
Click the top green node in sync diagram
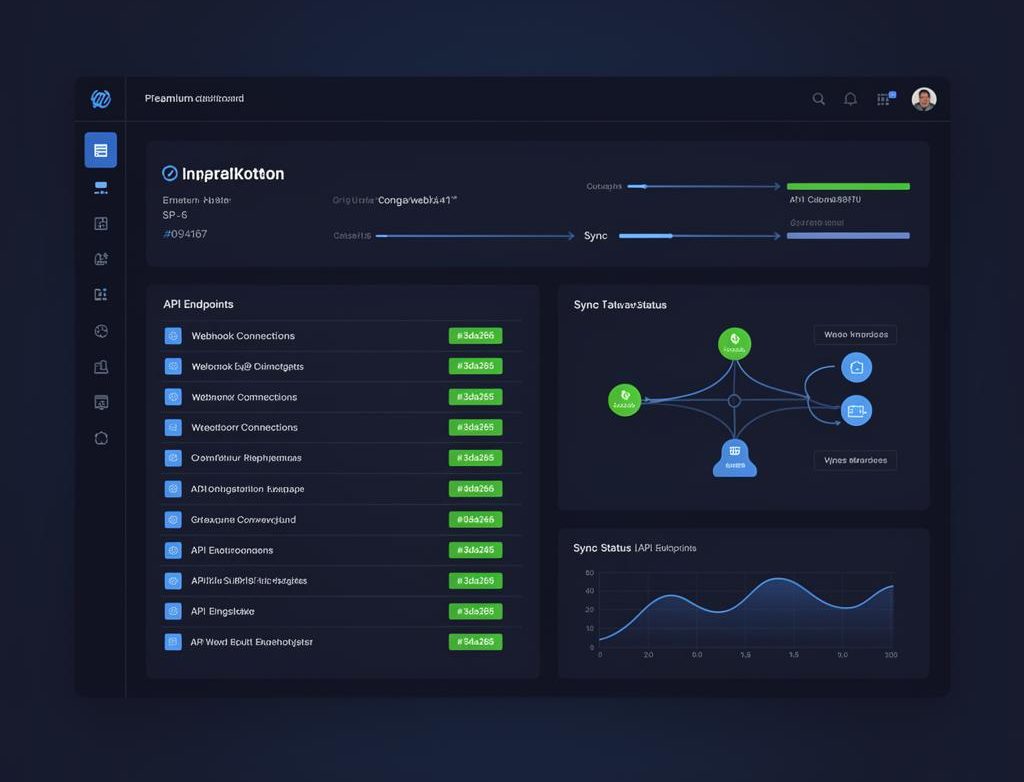tap(734, 343)
